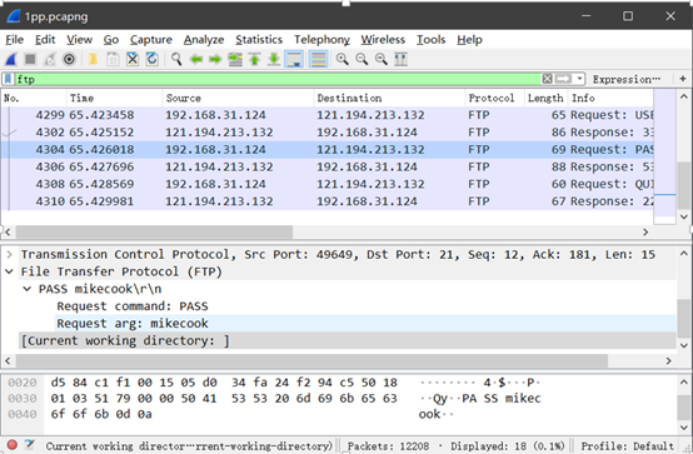Sort by the Protocol column header
The width and height of the screenshot is (693, 454).
click(495, 98)
